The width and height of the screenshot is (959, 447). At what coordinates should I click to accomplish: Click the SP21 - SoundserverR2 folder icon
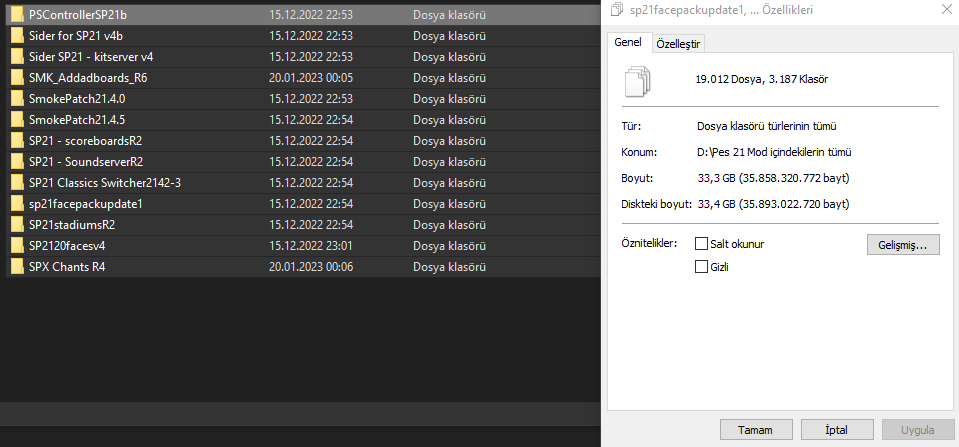point(17,161)
